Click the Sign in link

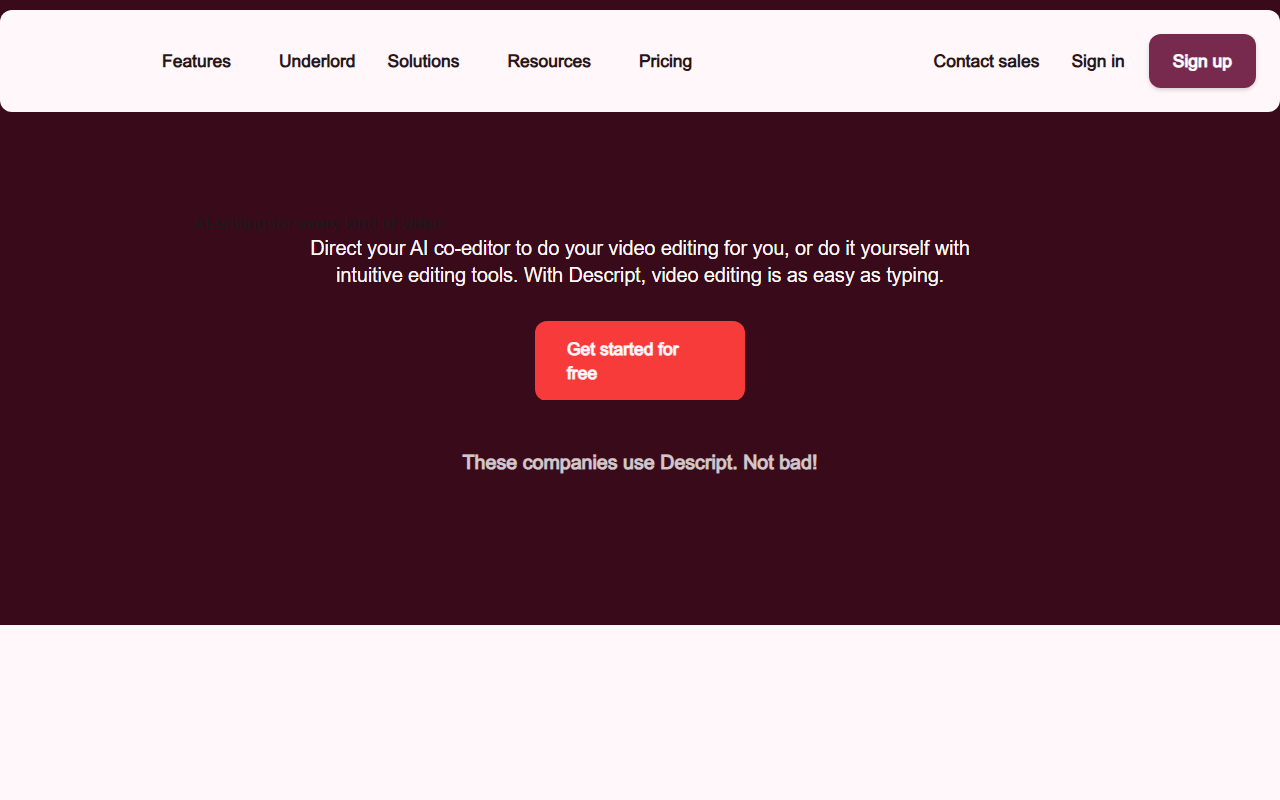[1098, 61]
